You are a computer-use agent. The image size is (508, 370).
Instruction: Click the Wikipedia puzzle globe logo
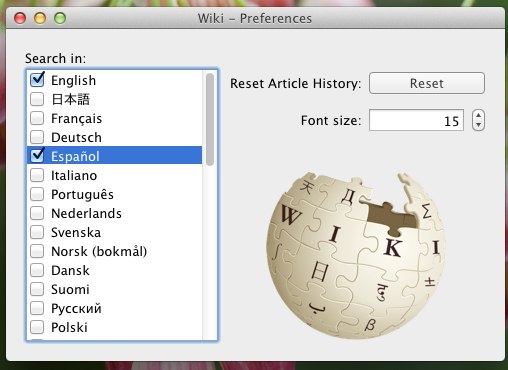(356, 255)
